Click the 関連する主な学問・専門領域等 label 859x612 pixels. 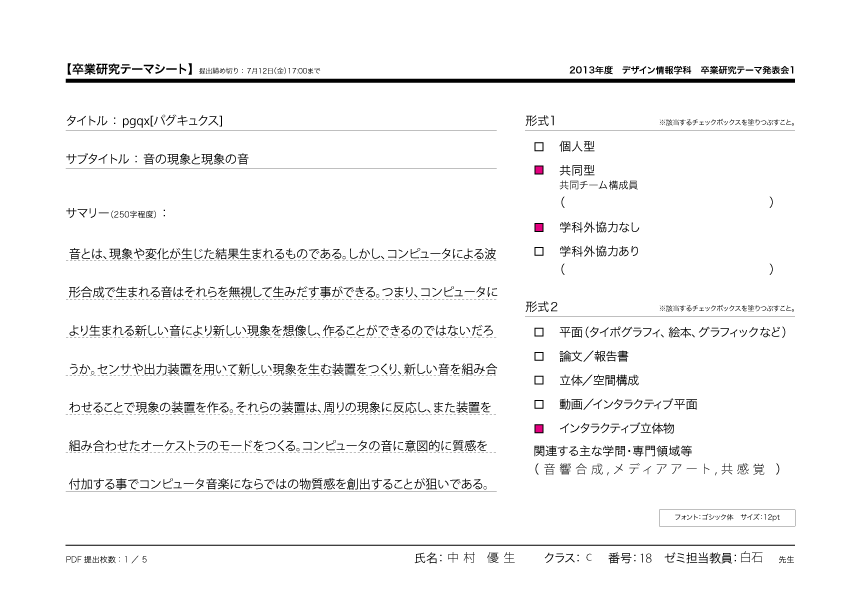pos(612,451)
